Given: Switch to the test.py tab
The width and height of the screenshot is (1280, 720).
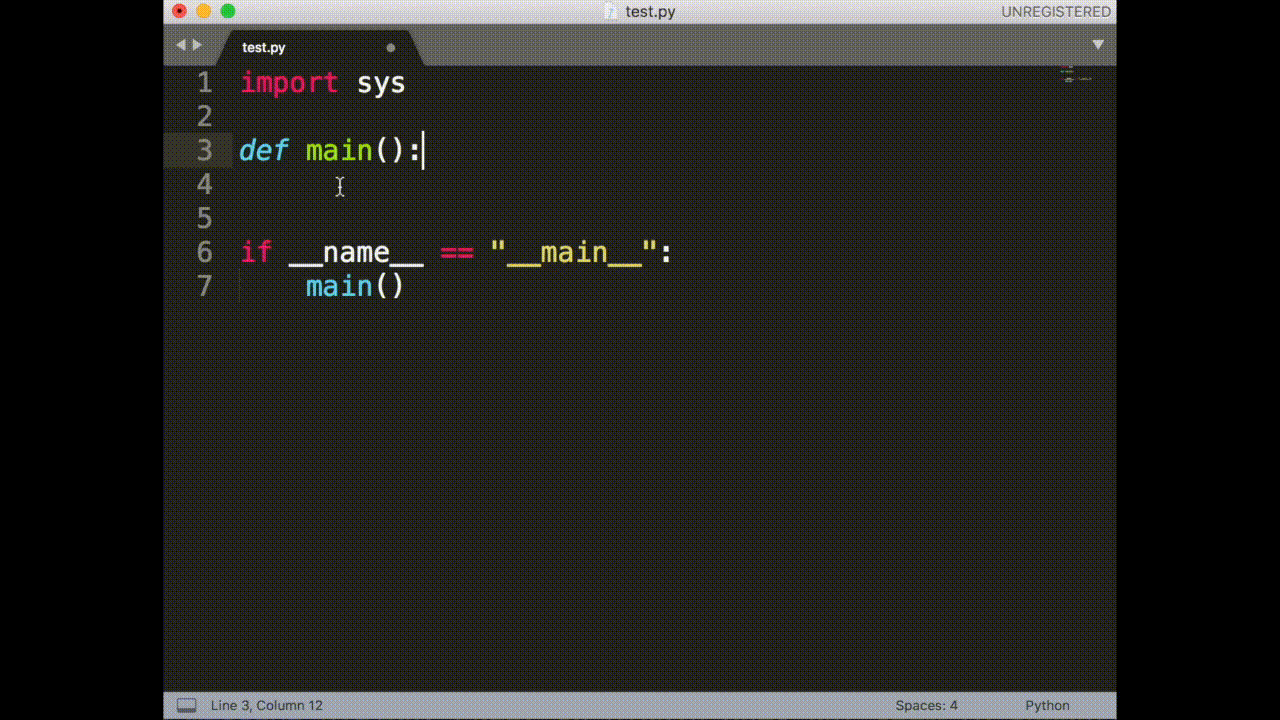Looking at the screenshot, I should 263,47.
